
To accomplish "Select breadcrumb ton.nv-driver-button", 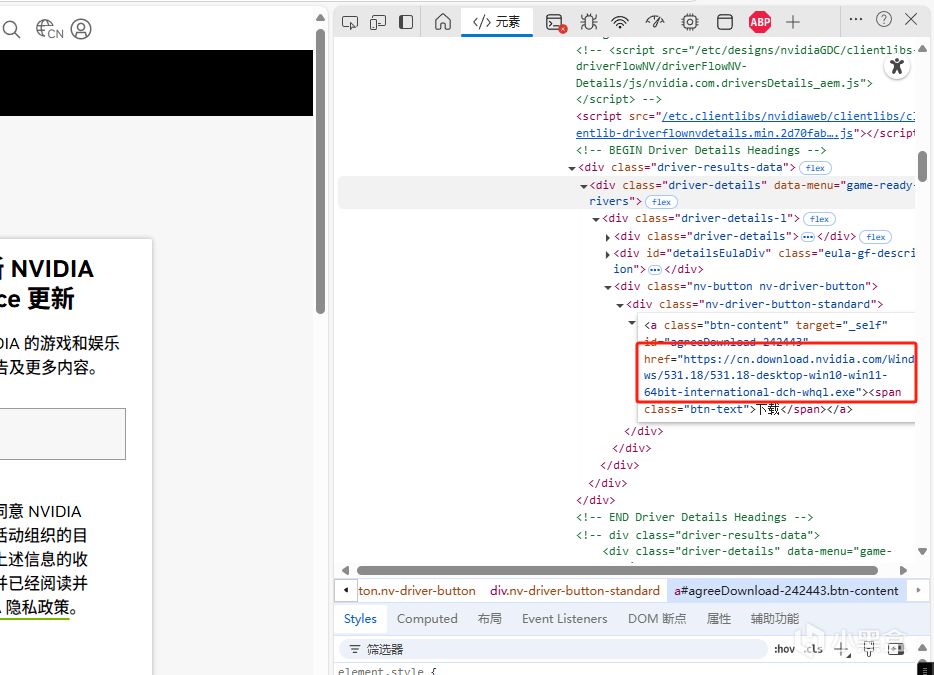I will point(417,591).
